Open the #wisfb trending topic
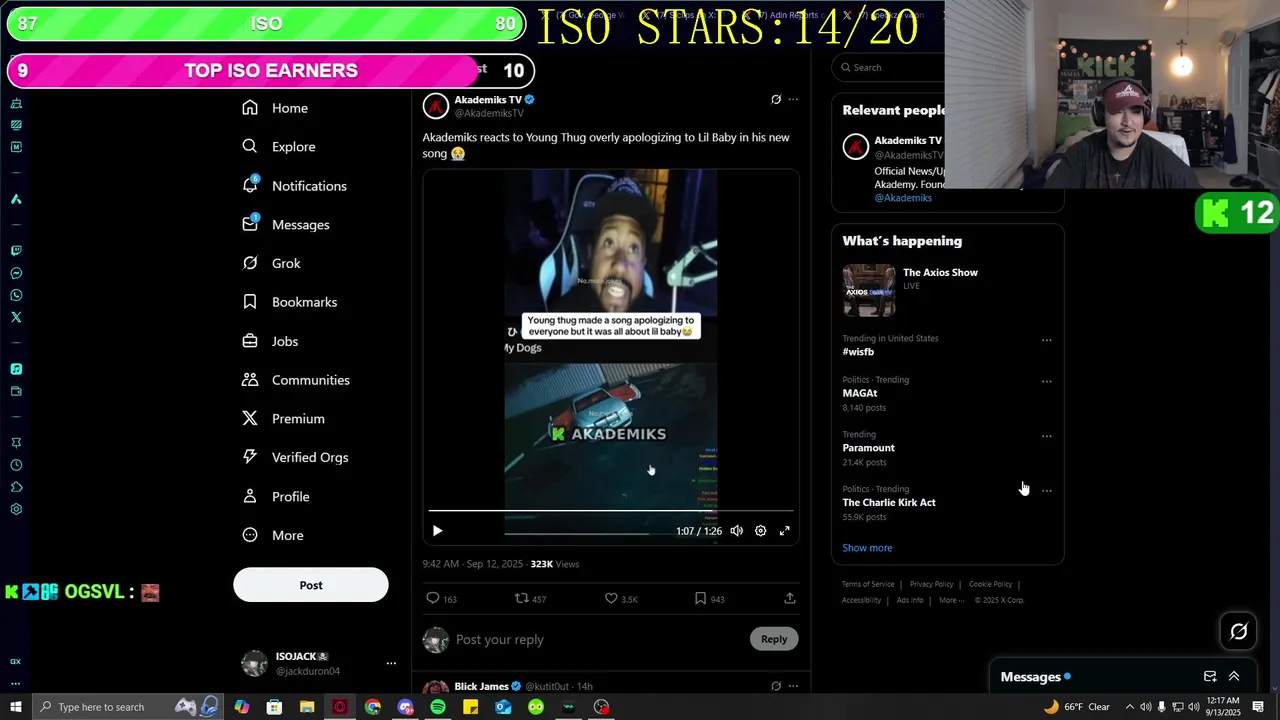The width and height of the screenshot is (1280, 720). (x=858, y=352)
